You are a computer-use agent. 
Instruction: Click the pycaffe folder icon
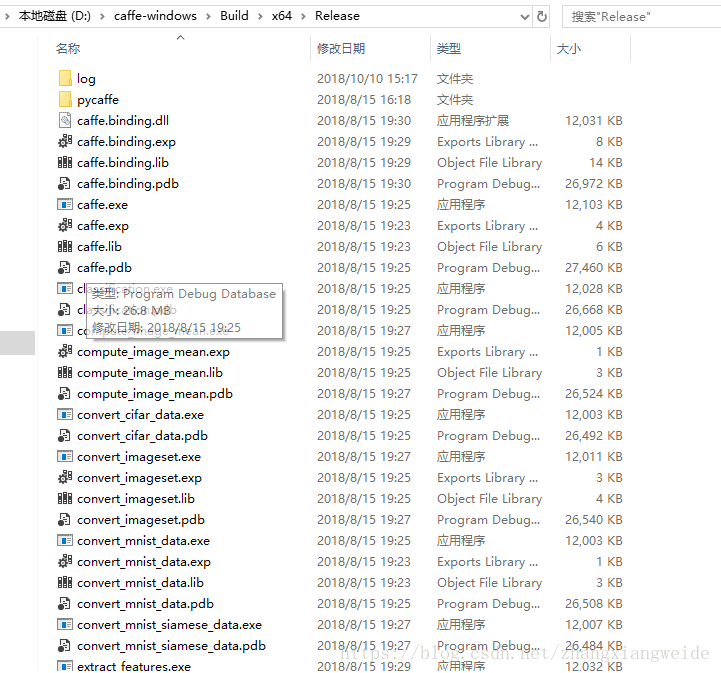pos(65,99)
